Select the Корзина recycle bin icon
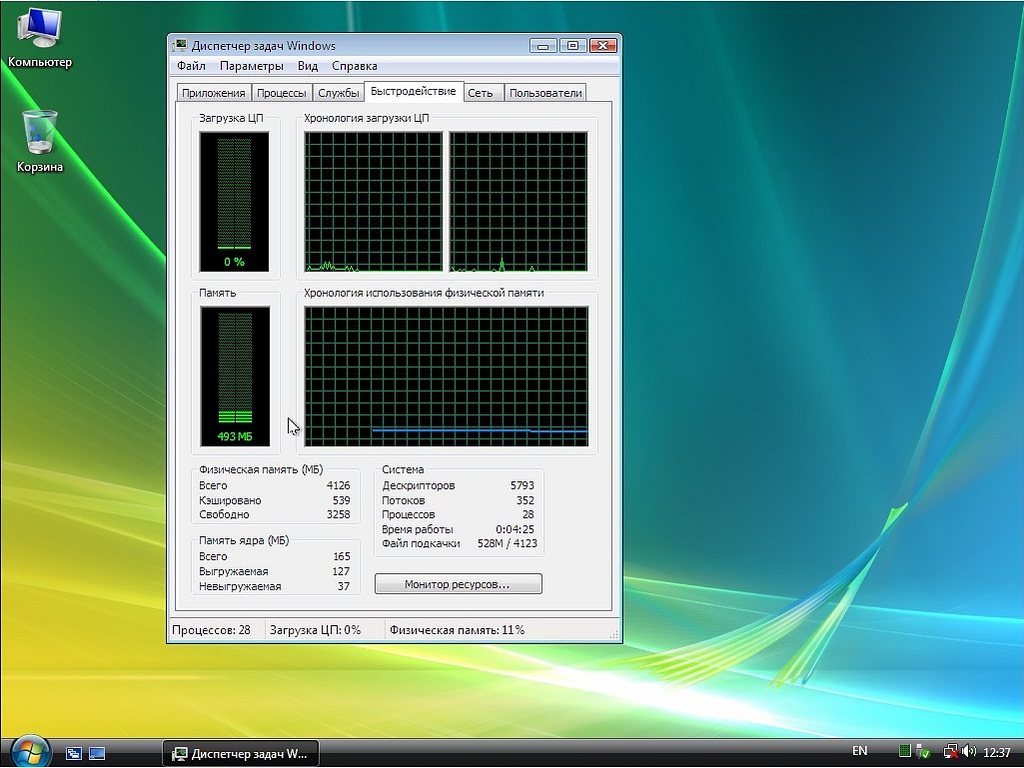The height and width of the screenshot is (768, 1024). coord(39,132)
